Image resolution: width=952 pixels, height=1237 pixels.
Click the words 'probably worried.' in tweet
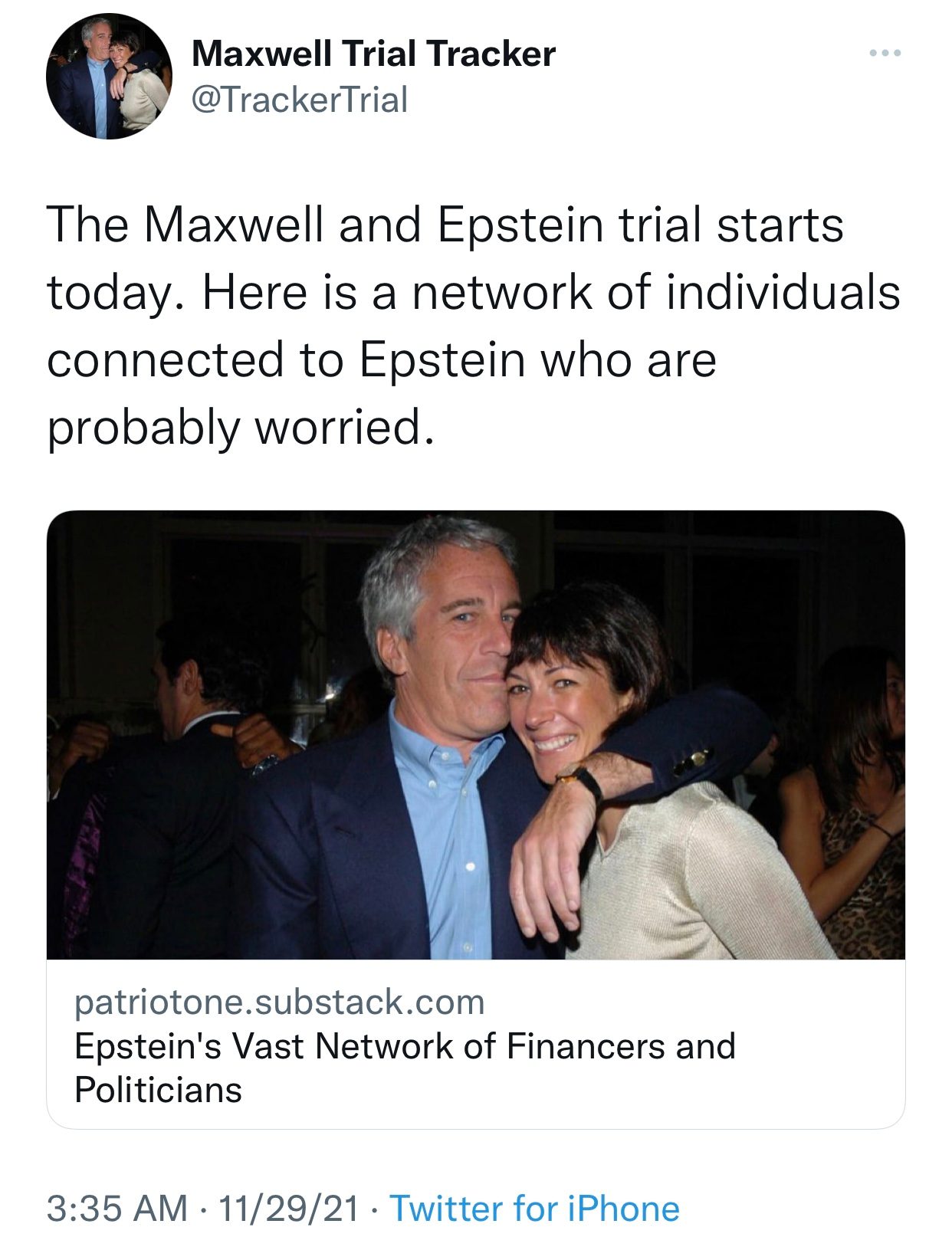[241, 427]
